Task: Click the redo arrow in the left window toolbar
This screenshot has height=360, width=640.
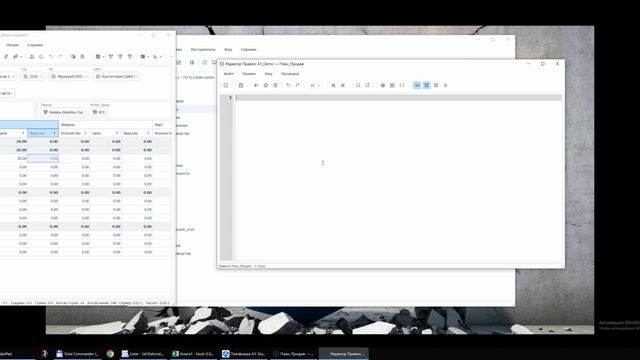Action: (60, 57)
